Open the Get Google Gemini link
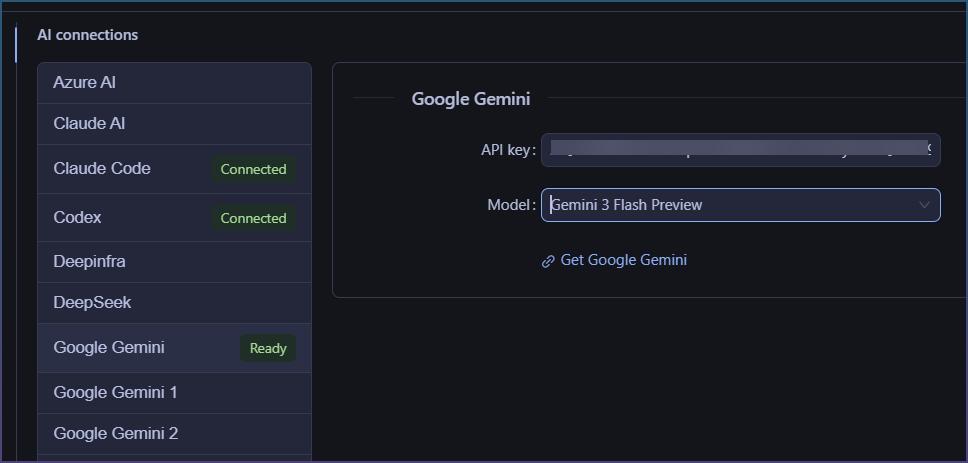 [x=624, y=260]
